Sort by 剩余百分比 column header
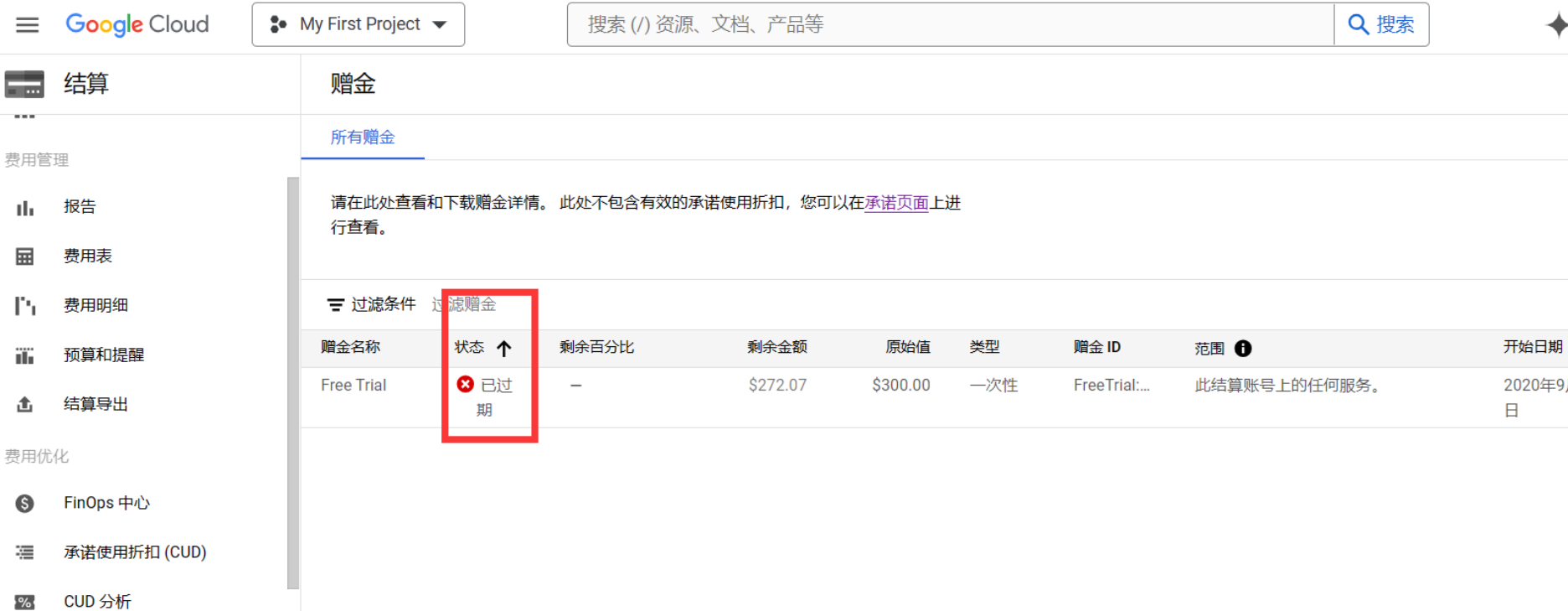This screenshot has width=1568, height=611. point(596,347)
